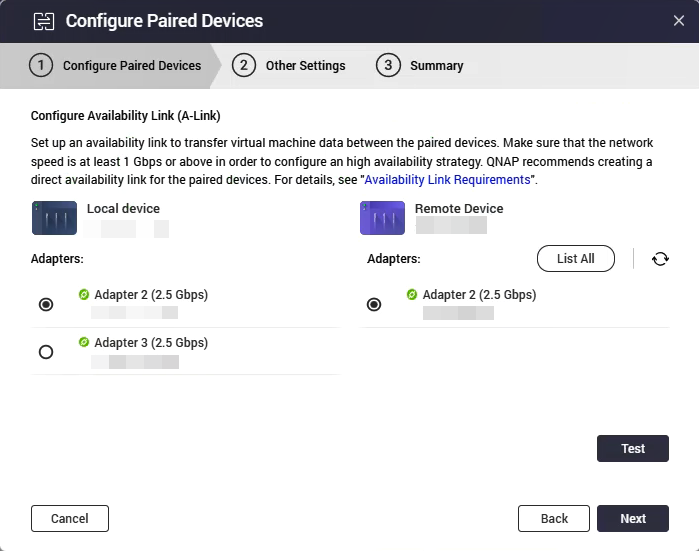Click the Local device NAS icon
The image size is (699, 551).
click(x=54, y=217)
